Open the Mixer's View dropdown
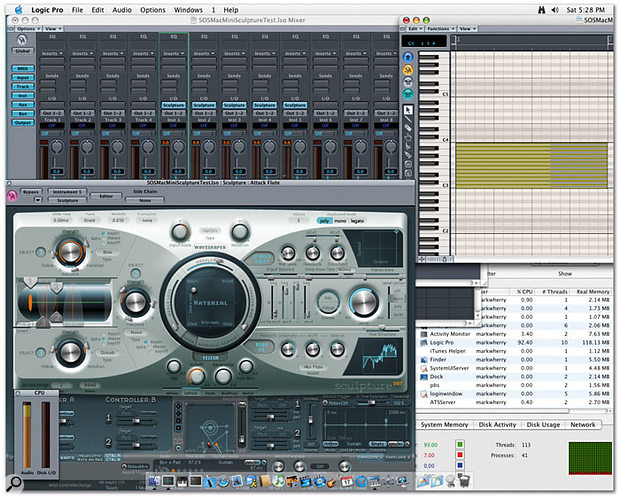This screenshot has width=620, height=498. [x=53, y=29]
